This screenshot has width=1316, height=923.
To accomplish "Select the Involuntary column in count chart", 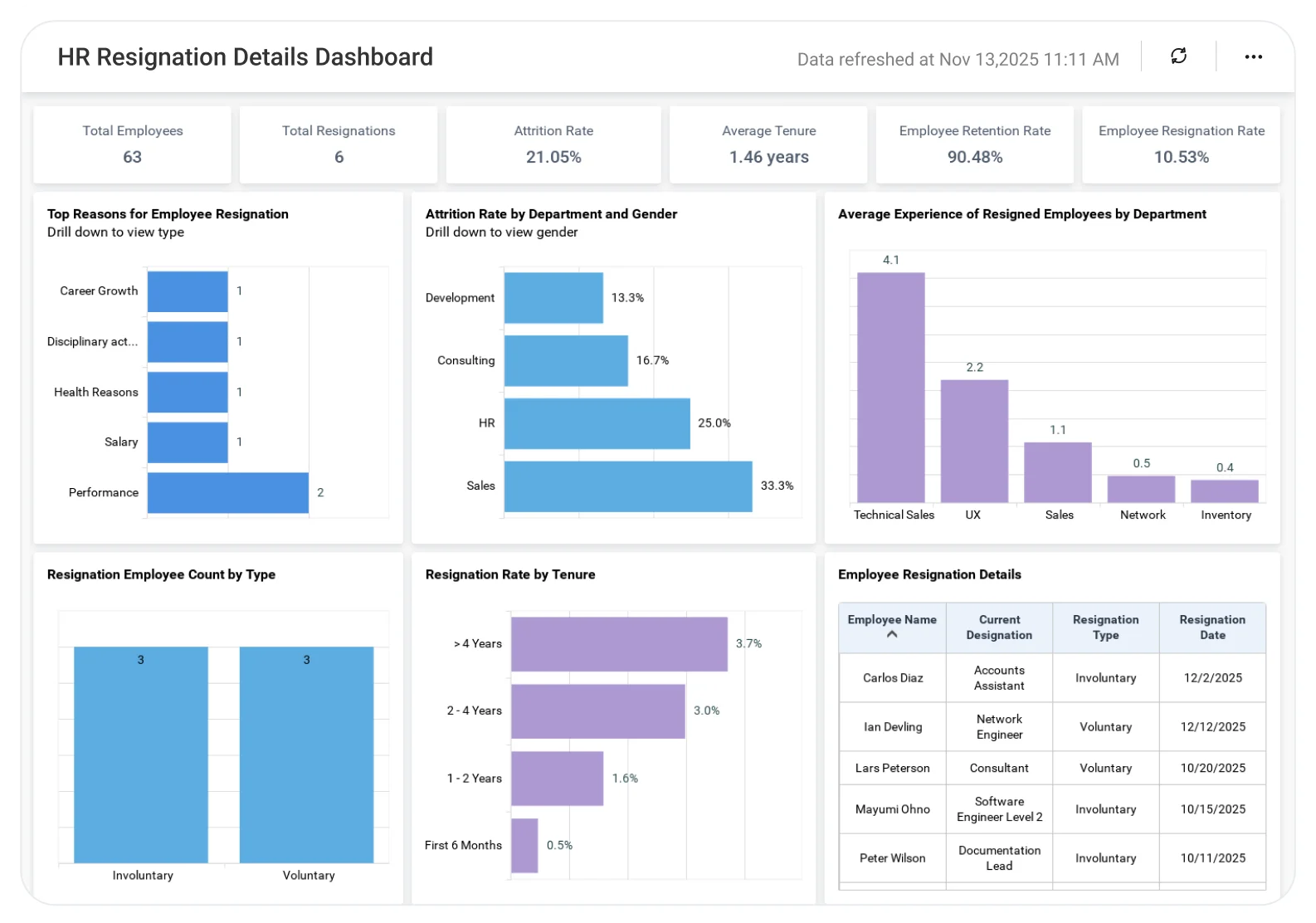I will point(141,755).
